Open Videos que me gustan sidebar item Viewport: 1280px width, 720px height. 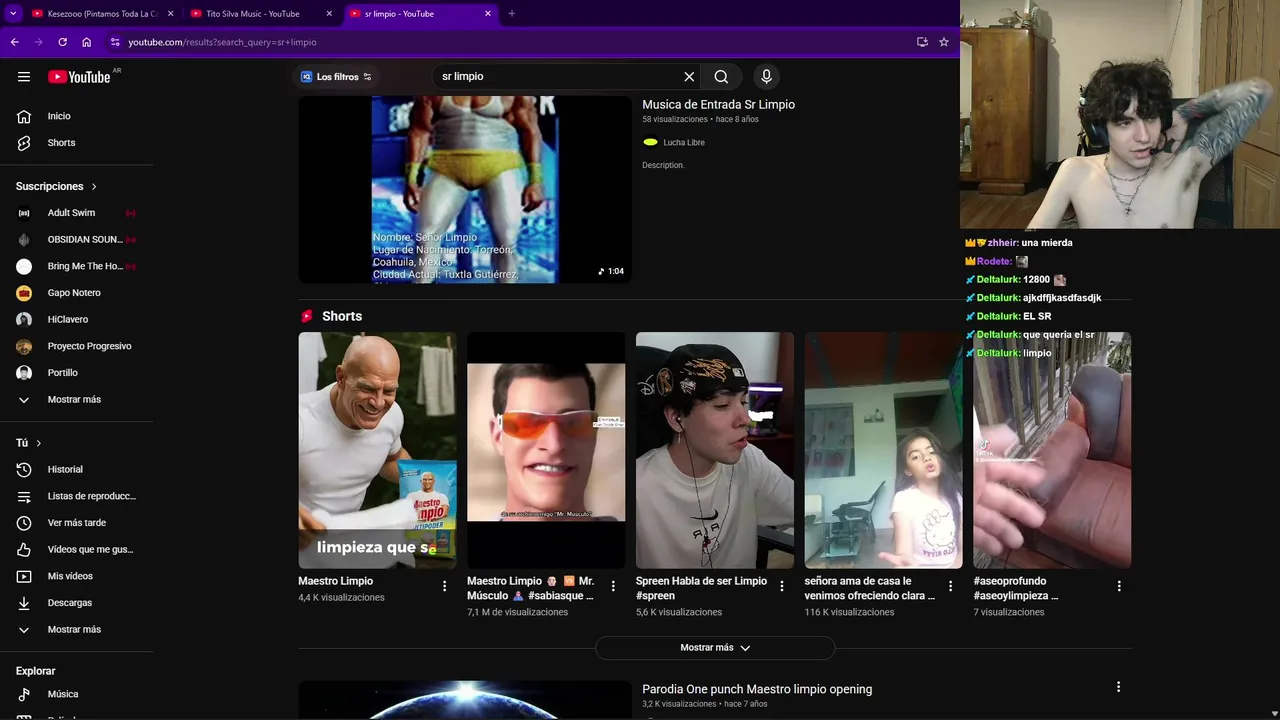76,549
